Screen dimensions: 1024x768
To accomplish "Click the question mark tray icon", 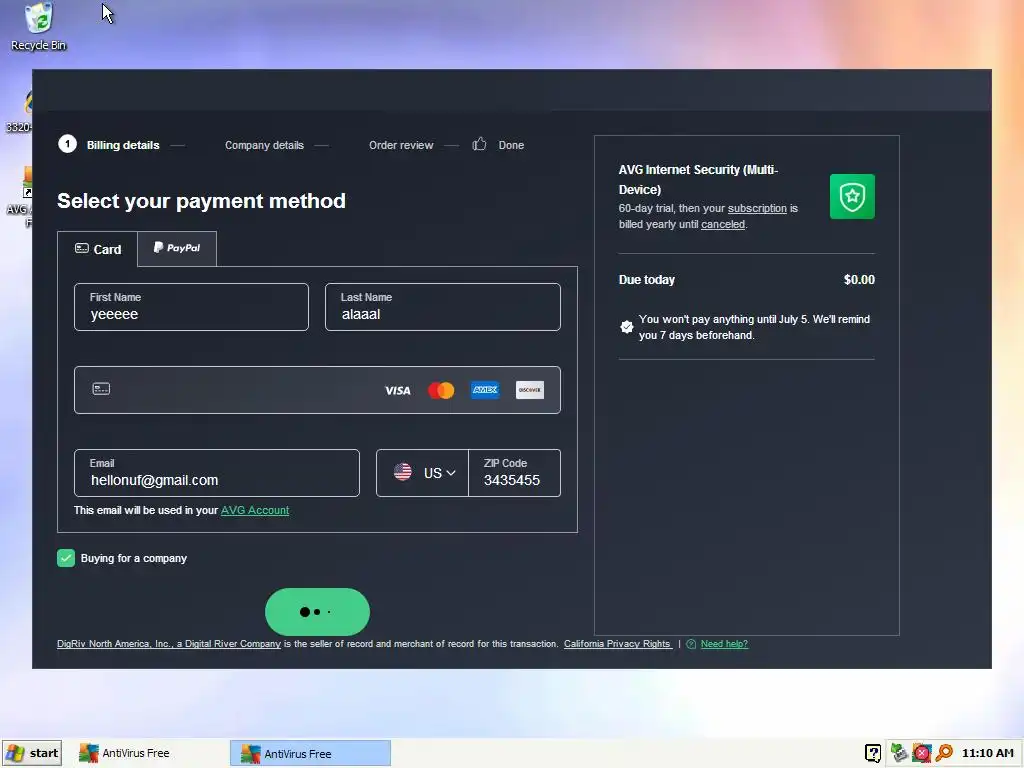I will point(873,753).
